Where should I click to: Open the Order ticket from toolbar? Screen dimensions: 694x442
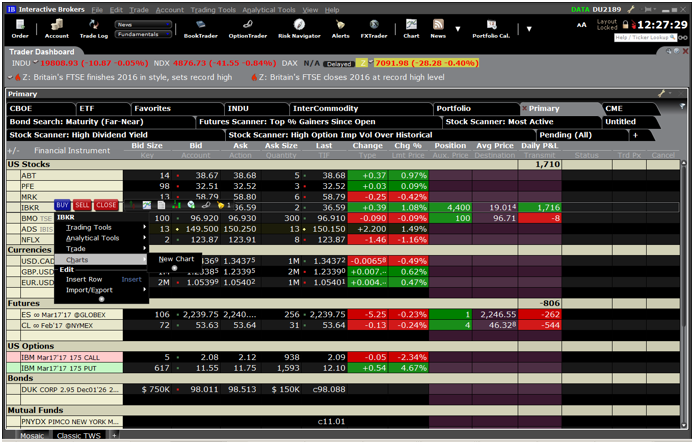point(20,29)
